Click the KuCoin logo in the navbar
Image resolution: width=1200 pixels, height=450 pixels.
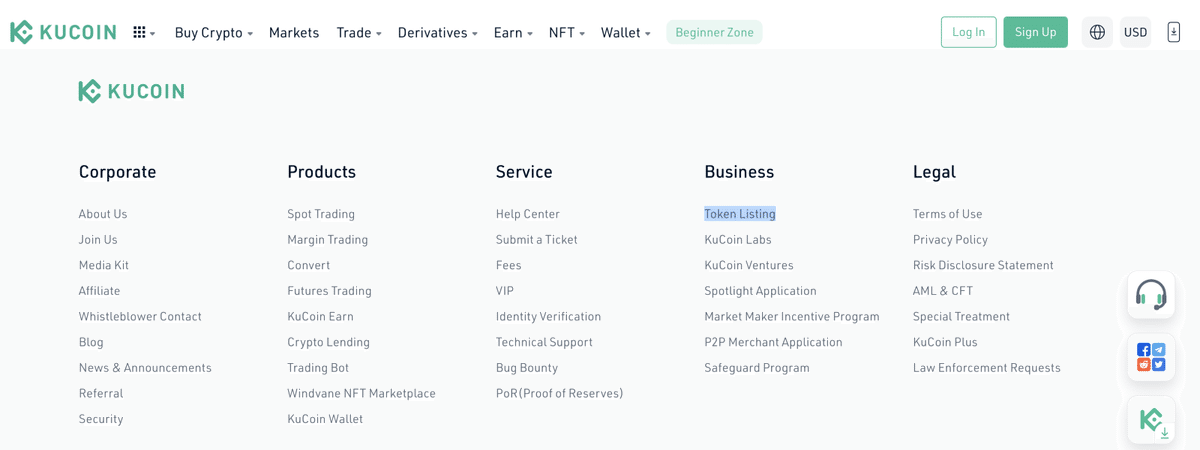[x=63, y=32]
